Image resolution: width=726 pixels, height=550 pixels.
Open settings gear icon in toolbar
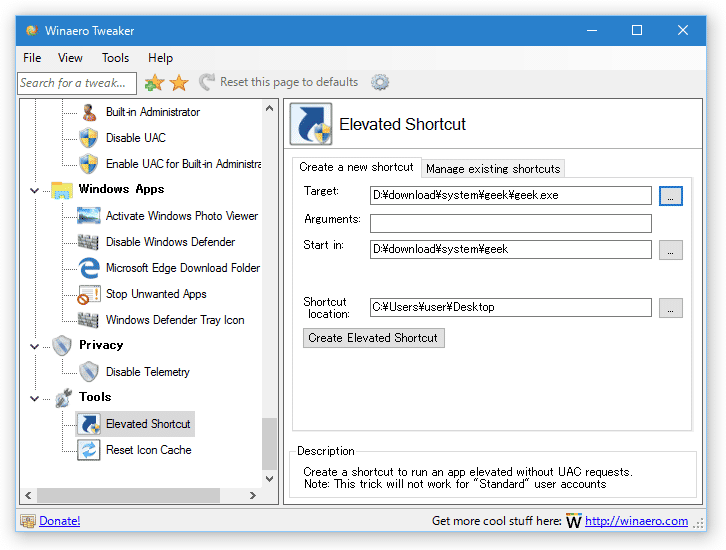(380, 82)
